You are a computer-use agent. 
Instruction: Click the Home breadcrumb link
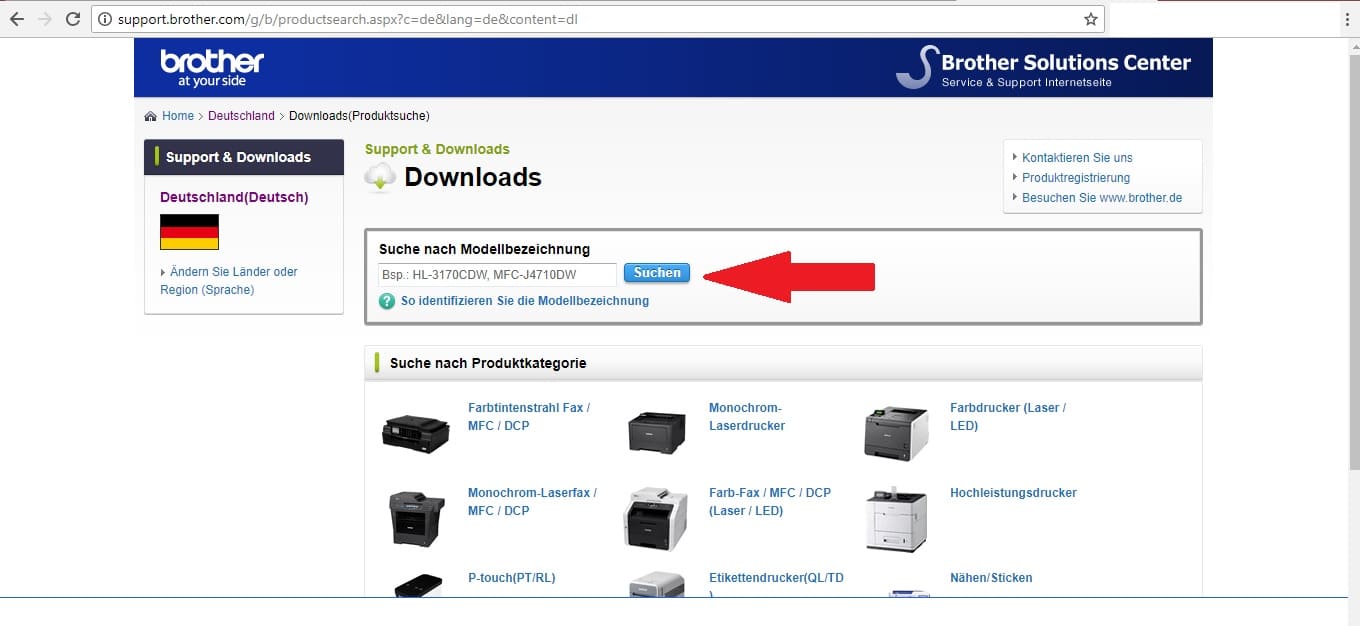click(x=178, y=116)
